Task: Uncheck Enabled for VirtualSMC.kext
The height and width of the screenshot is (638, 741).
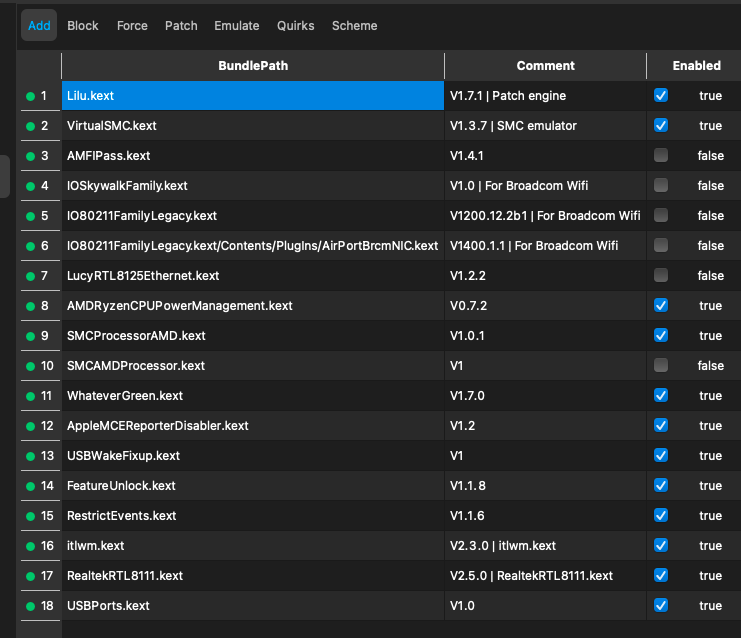Action: click(661, 125)
